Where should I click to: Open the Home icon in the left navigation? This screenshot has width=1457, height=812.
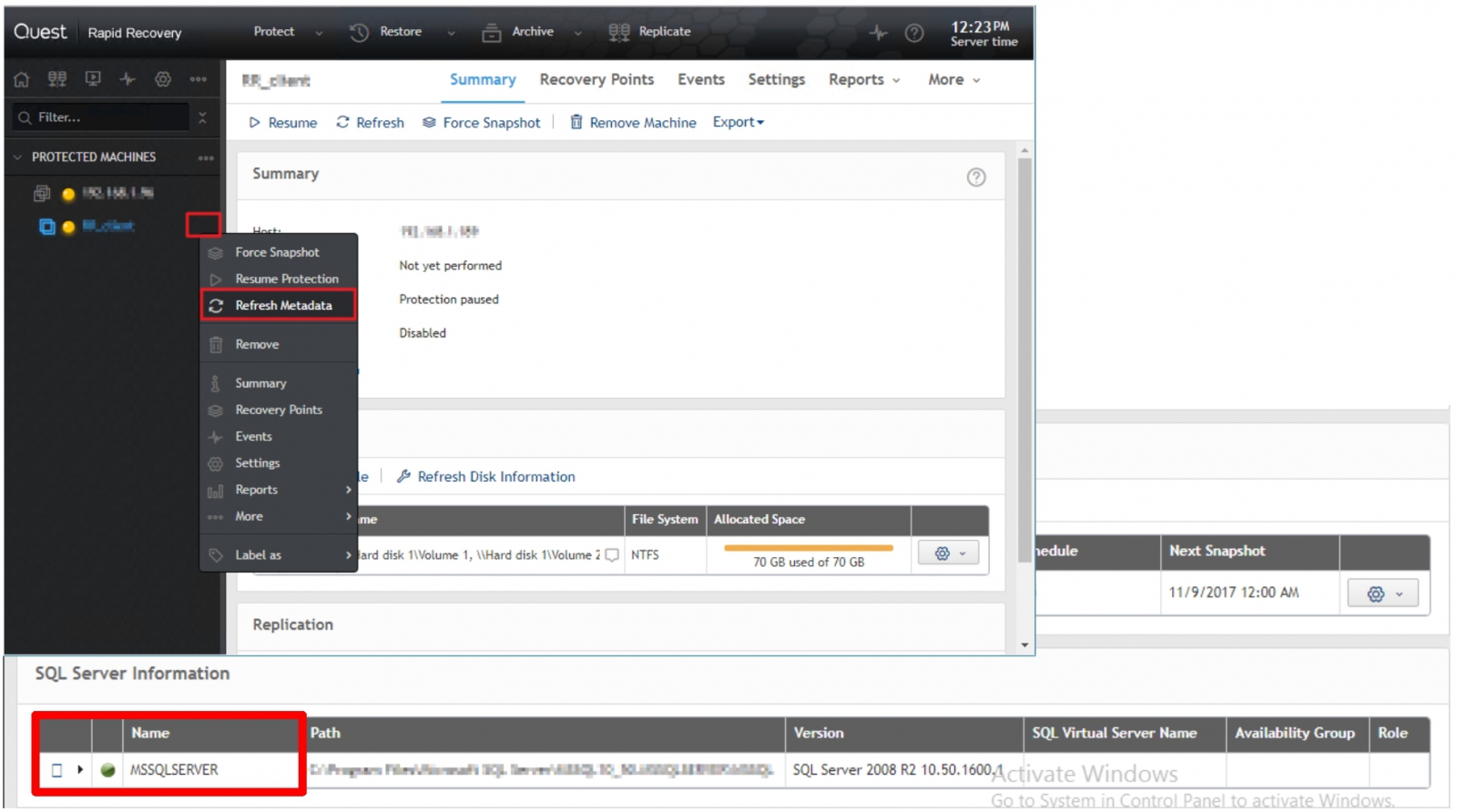point(22,79)
